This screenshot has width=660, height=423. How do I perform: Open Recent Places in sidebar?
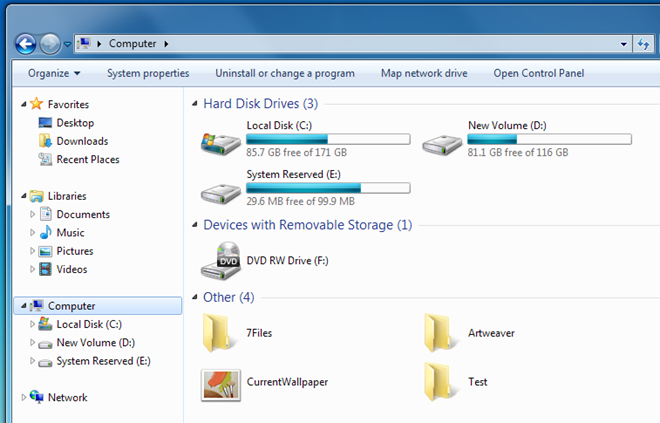coord(88,160)
